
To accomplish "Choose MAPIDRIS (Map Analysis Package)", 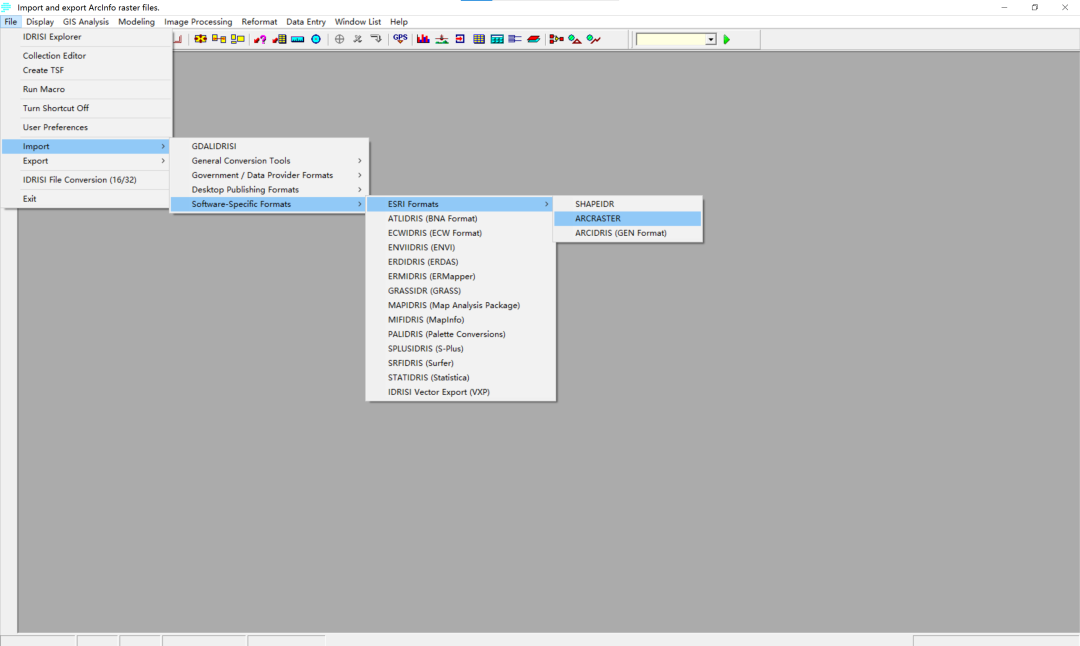I will (x=461, y=305).
